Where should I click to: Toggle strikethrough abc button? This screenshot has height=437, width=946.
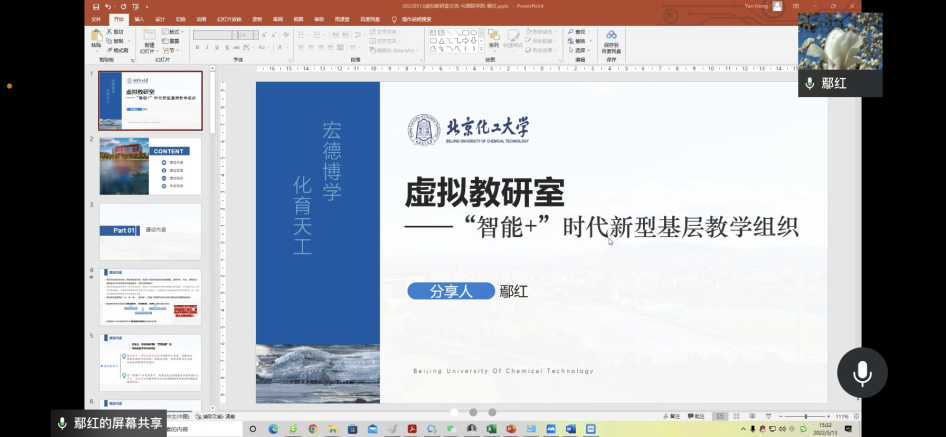click(236, 47)
